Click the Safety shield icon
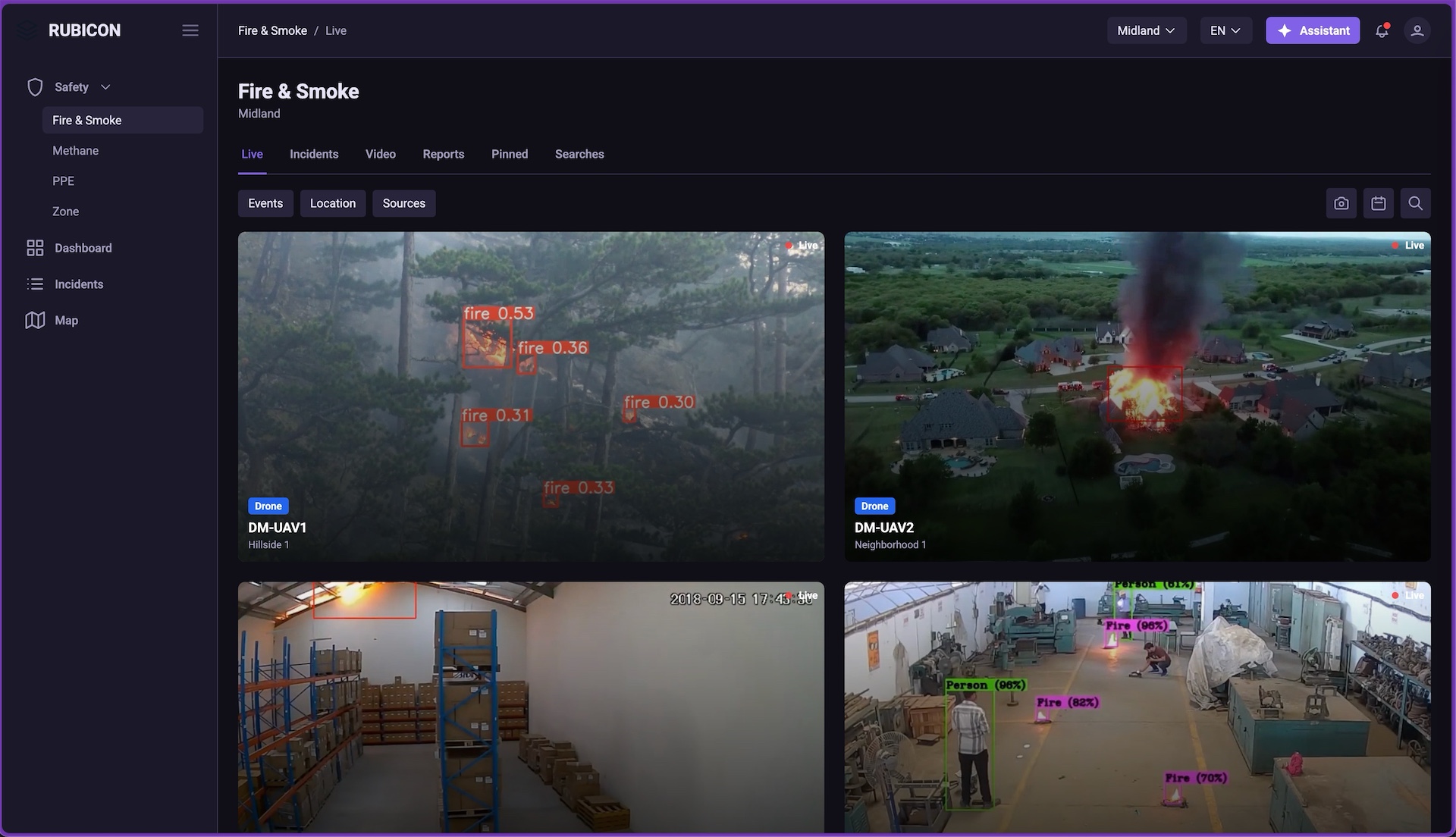1456x837 pixels. (x=35, y=87)
